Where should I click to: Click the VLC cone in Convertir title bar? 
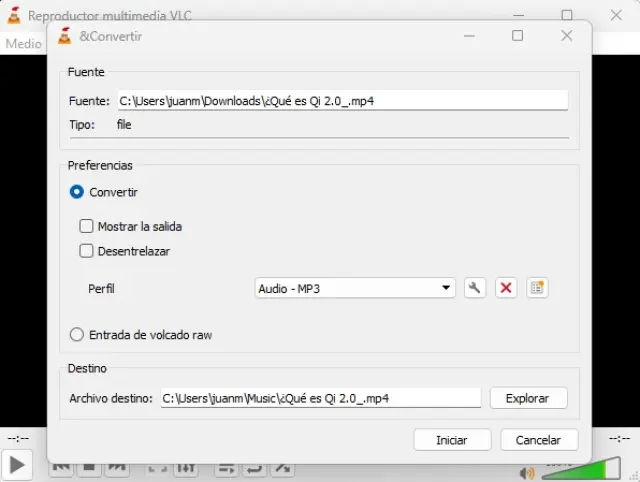click(65, 36)
